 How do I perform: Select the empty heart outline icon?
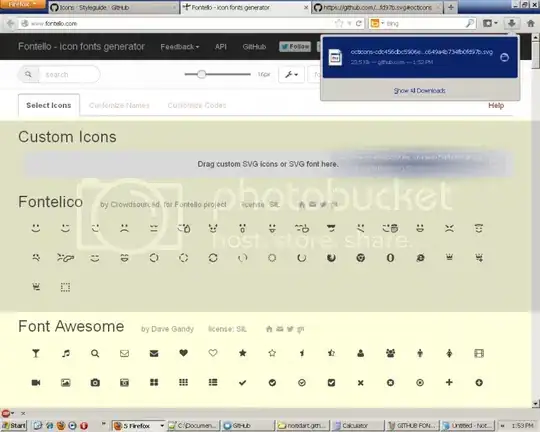click(x=213, y=353)
